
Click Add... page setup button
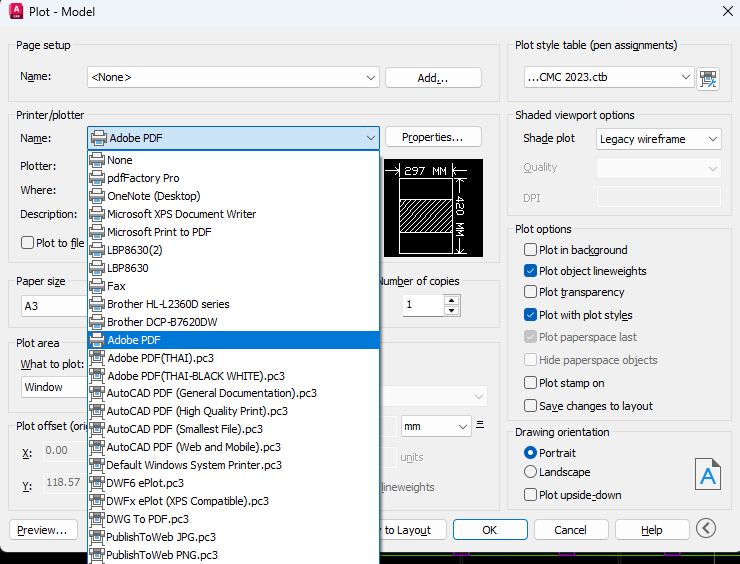click(x=433, y=78)
